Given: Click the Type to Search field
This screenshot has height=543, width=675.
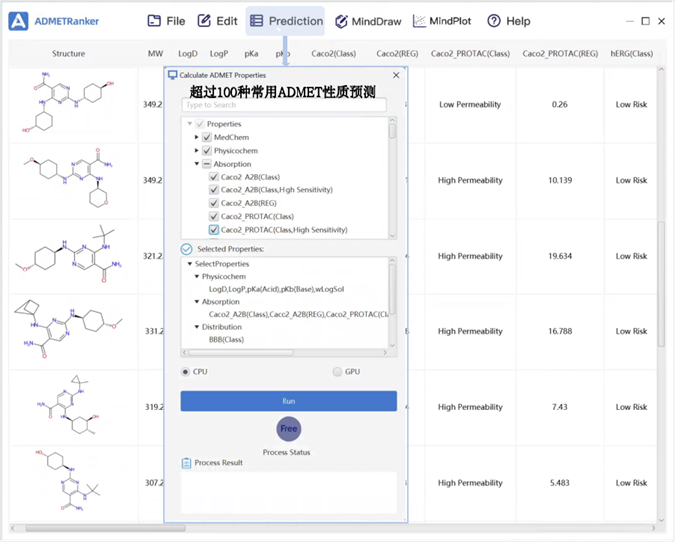Looking at the screenshot, I should pyautogui.click(x=283, y=105).
